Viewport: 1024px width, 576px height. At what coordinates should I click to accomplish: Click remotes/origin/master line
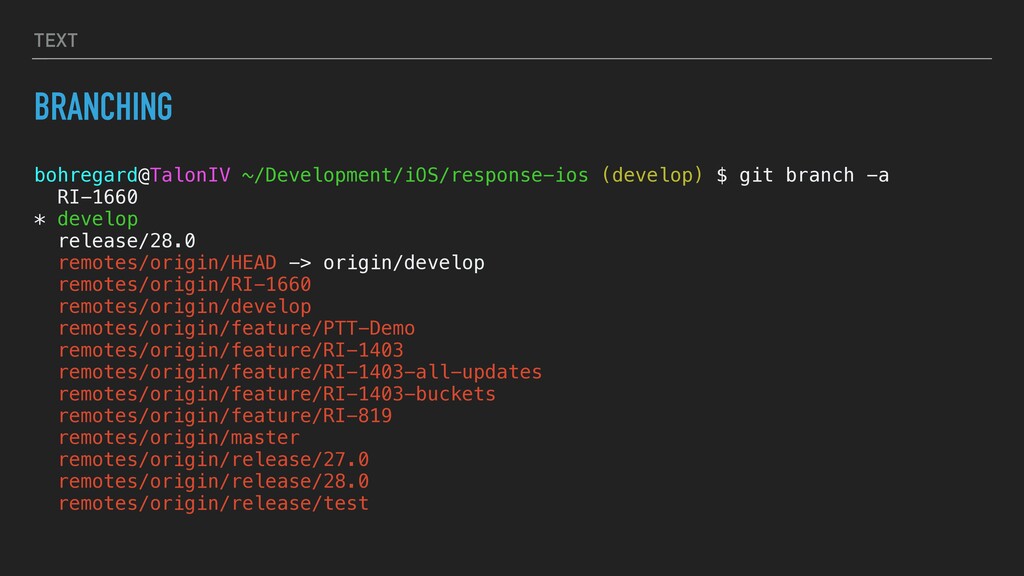coord(178,438)
